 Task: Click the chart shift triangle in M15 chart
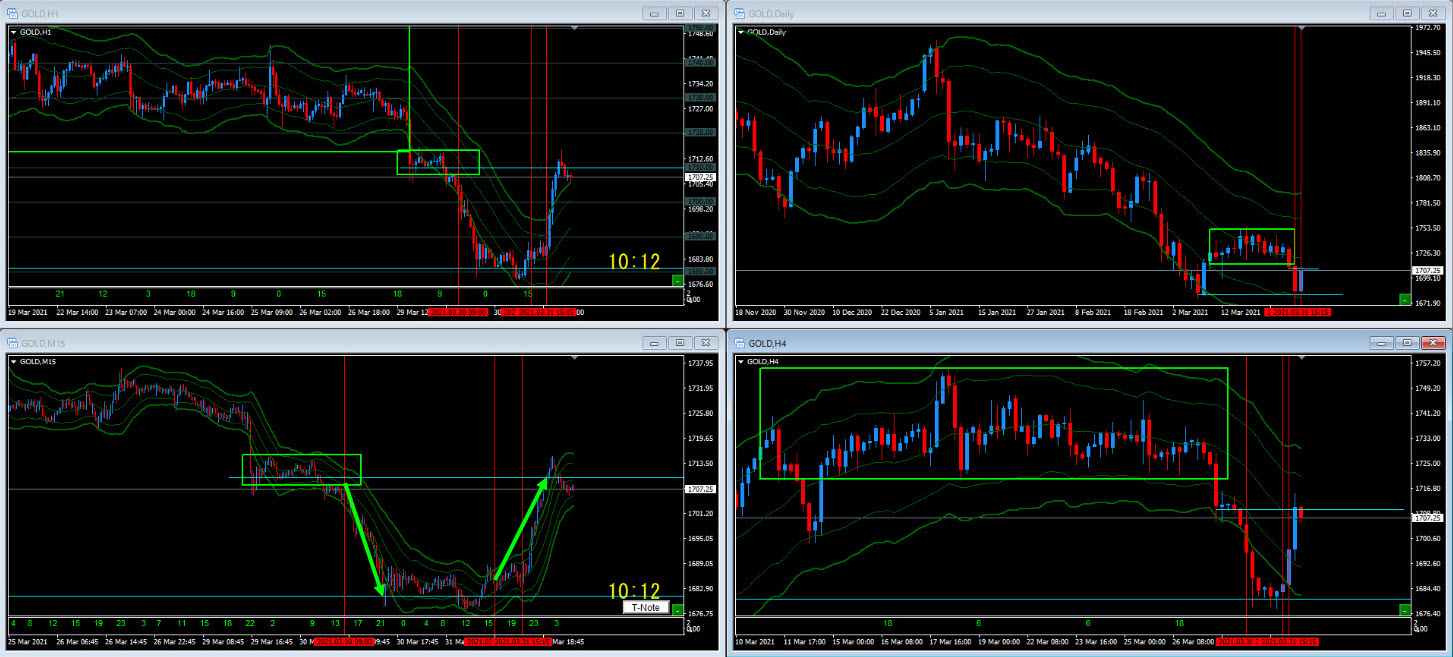[573, 358]
